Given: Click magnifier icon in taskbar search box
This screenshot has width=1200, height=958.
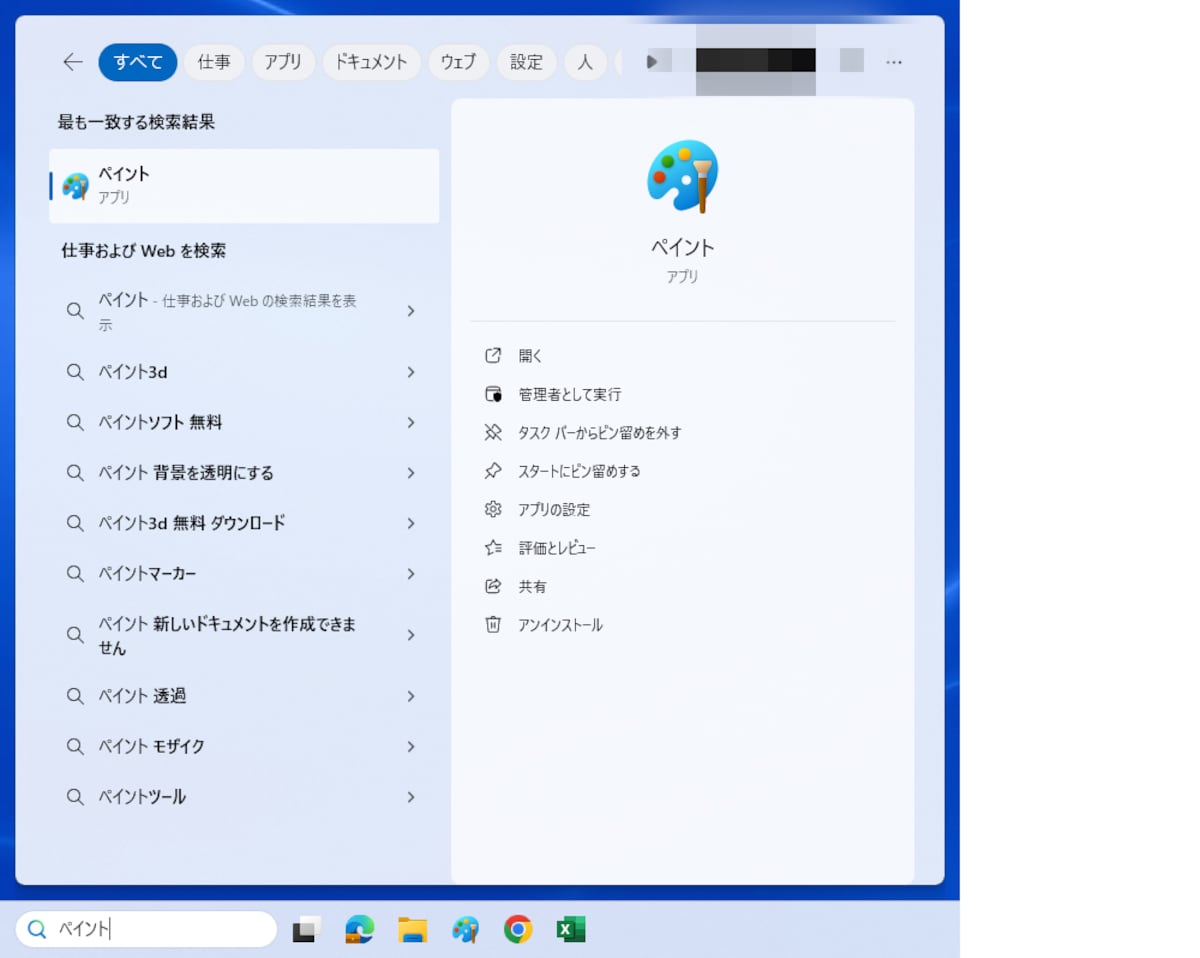Looking at the screenshot, I should [x=38, y=930].
